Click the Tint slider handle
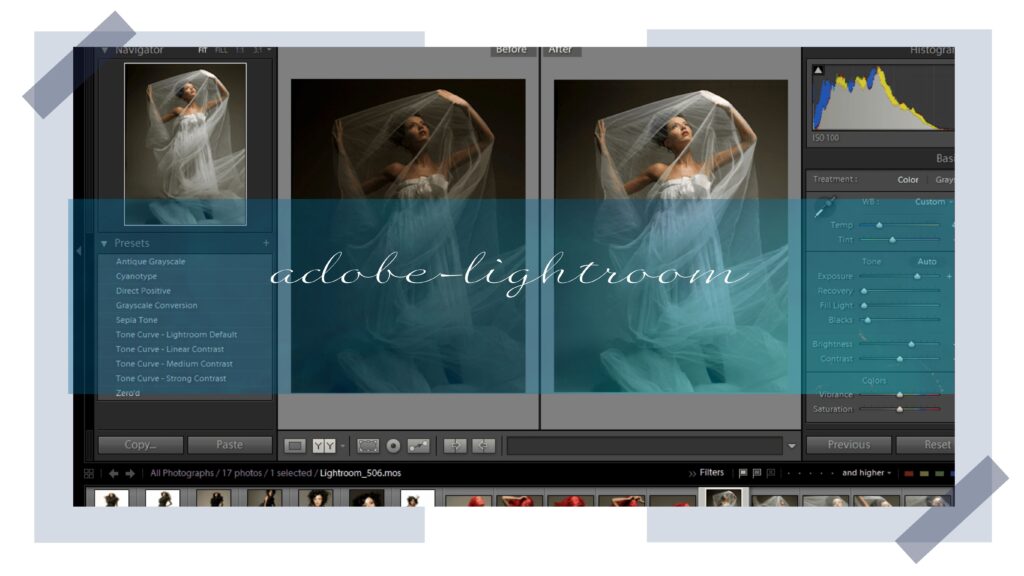Image resolution: width=1024 pixels, height=576 pixels. pyautogui.click(x=892, y=240)
